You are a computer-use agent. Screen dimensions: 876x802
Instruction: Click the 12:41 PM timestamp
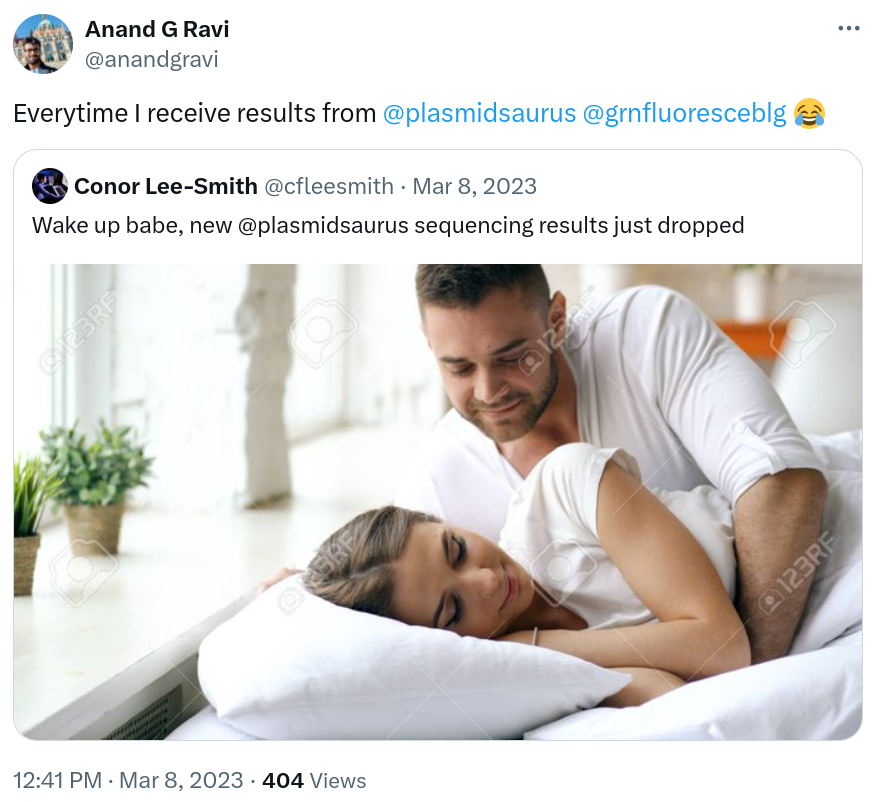click(x=58, y=780)
